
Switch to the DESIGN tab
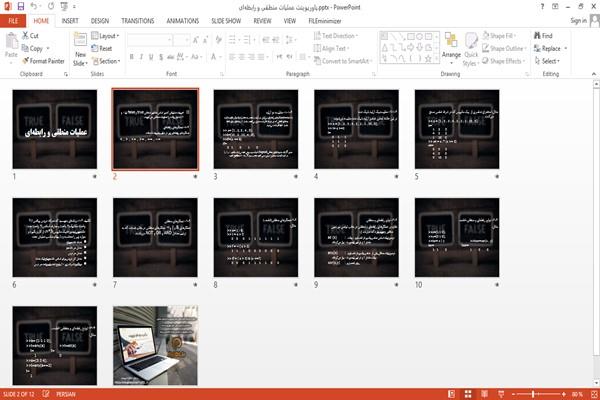pos(100,21)
